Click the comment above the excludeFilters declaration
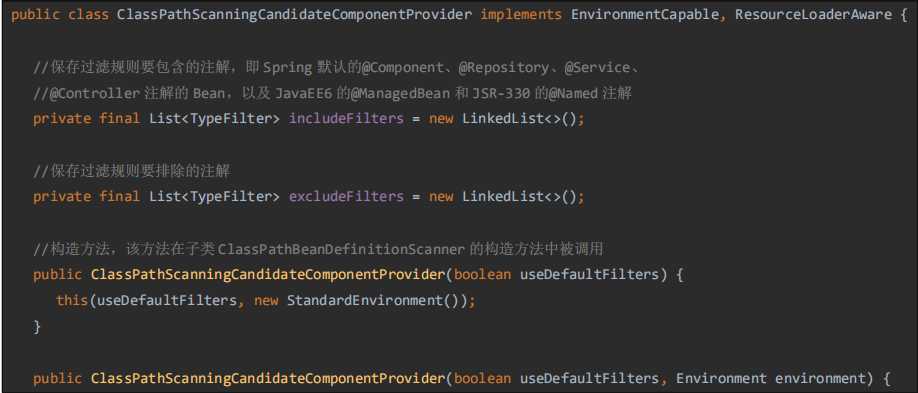The image size is (918, 393). (x=132, y=171)
